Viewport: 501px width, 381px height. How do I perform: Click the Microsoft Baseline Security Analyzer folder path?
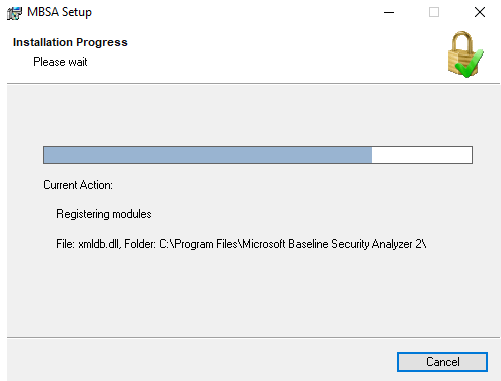tap(293, 244)
